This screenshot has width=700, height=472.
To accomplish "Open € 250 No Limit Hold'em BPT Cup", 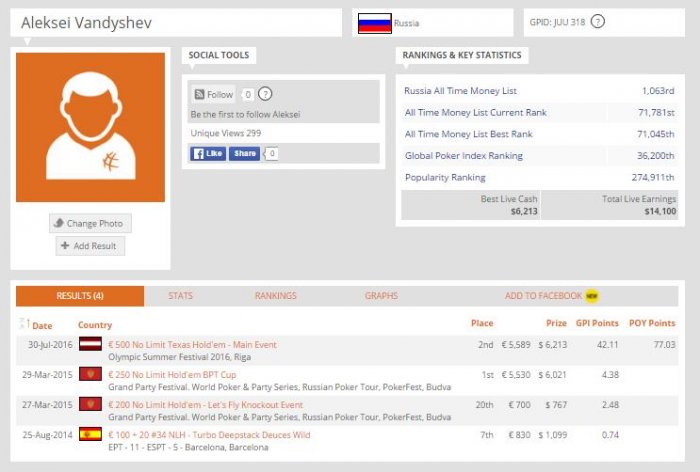I will click(172, 375).
